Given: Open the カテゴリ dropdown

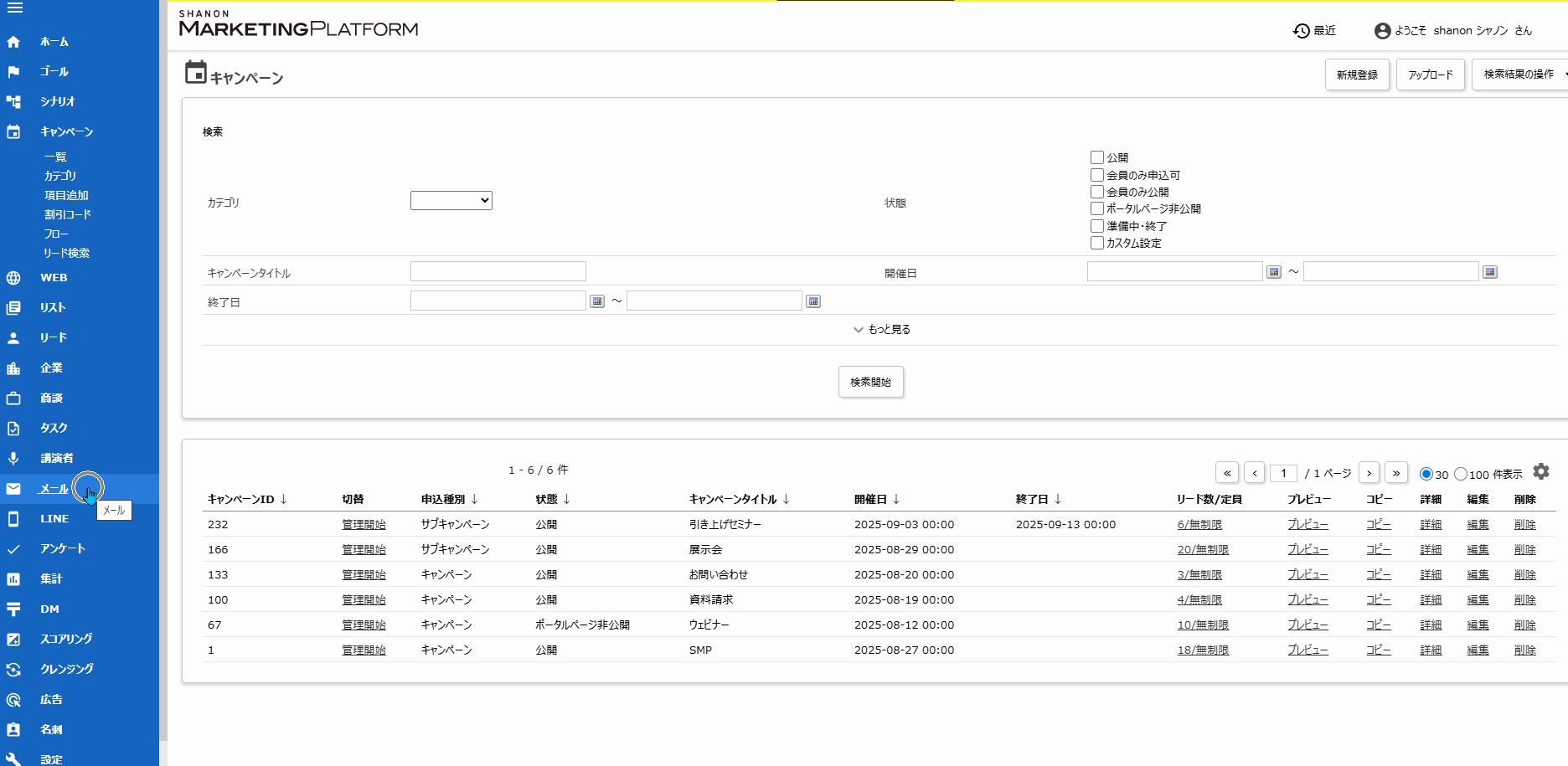Looking at the screenshot, I should click(451, 201).
